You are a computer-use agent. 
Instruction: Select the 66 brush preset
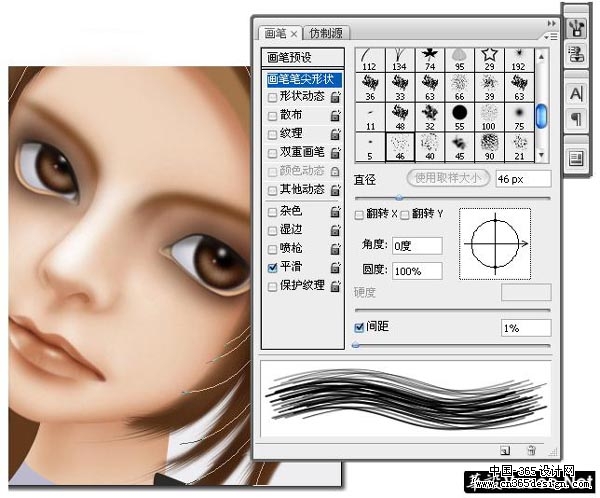coord(459,87)
